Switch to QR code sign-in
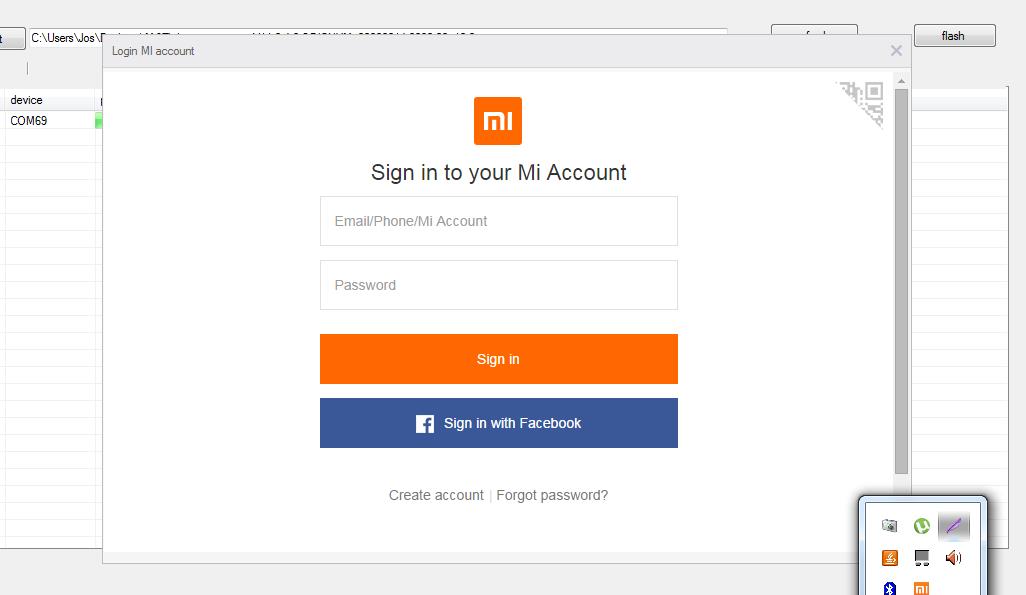Viewport: 1026px width, 595px height. (864, 100)
